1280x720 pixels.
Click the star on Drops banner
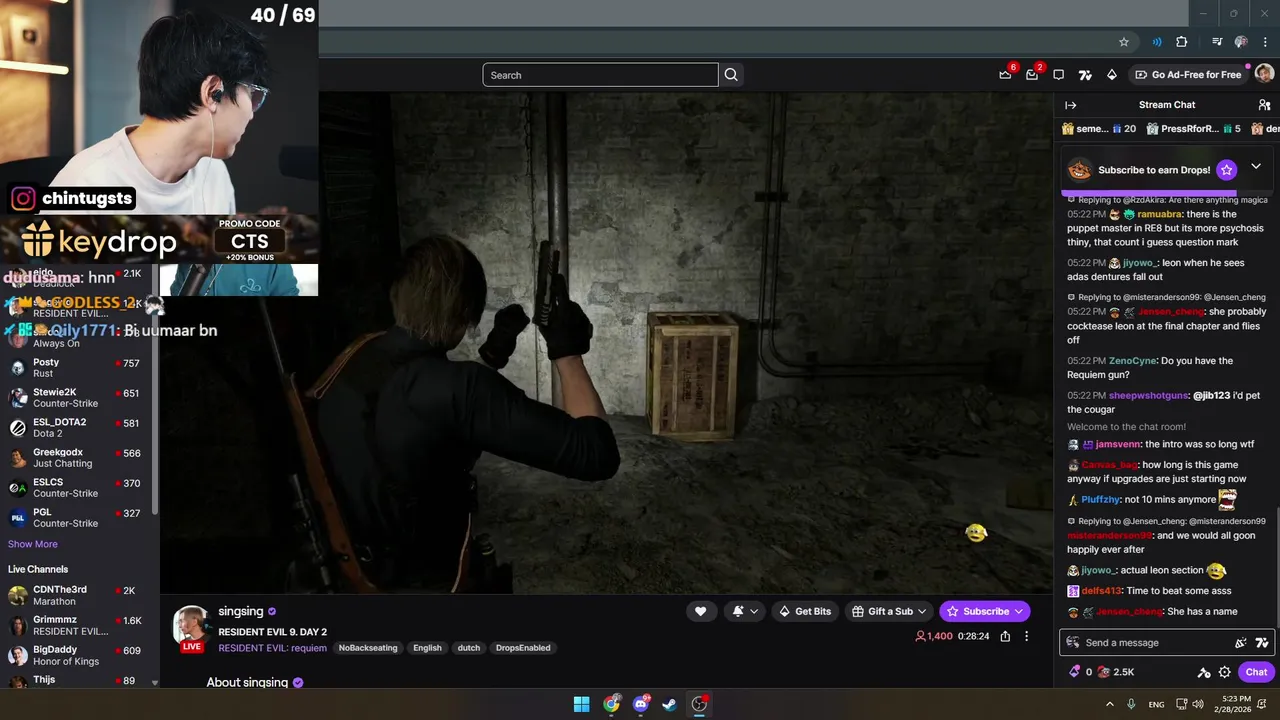(x=1227, y=170)
